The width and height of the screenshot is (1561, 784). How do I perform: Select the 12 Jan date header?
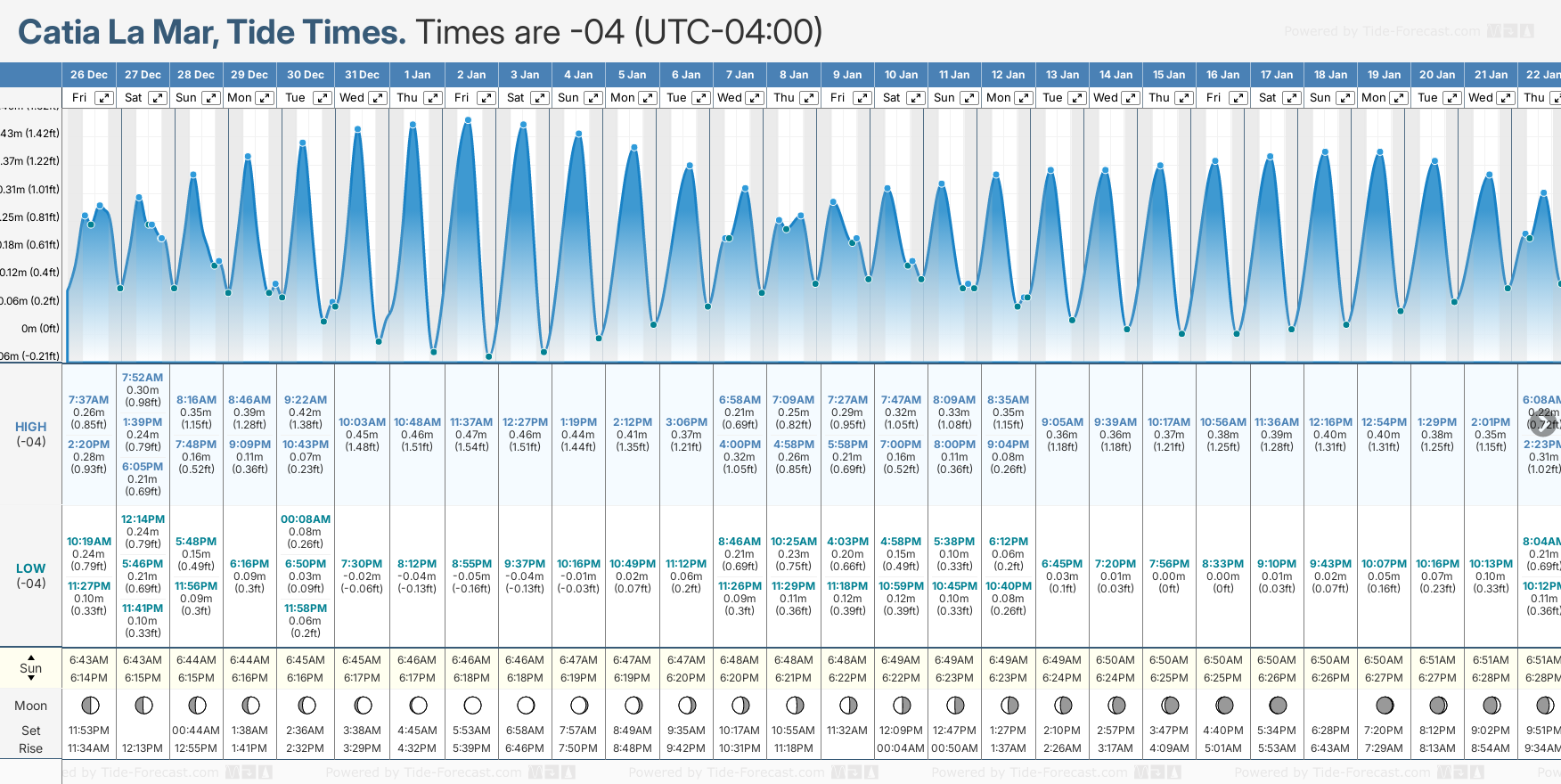(x=1008, y=75)
